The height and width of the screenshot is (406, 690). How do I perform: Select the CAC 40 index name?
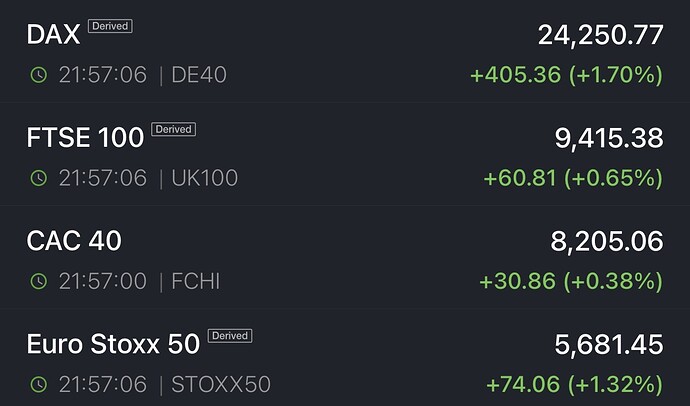(74, 241)
